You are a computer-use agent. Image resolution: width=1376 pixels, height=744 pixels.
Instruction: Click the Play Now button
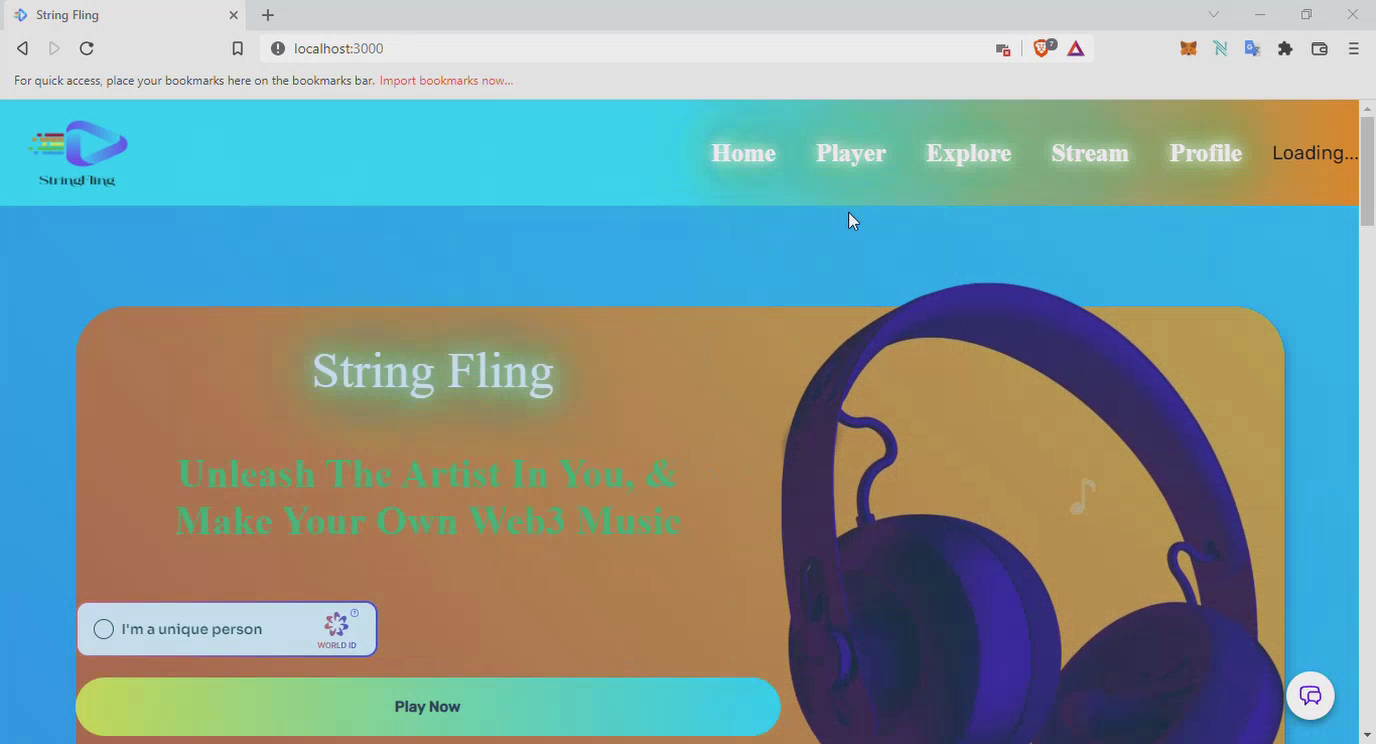[x=428, y=707]
